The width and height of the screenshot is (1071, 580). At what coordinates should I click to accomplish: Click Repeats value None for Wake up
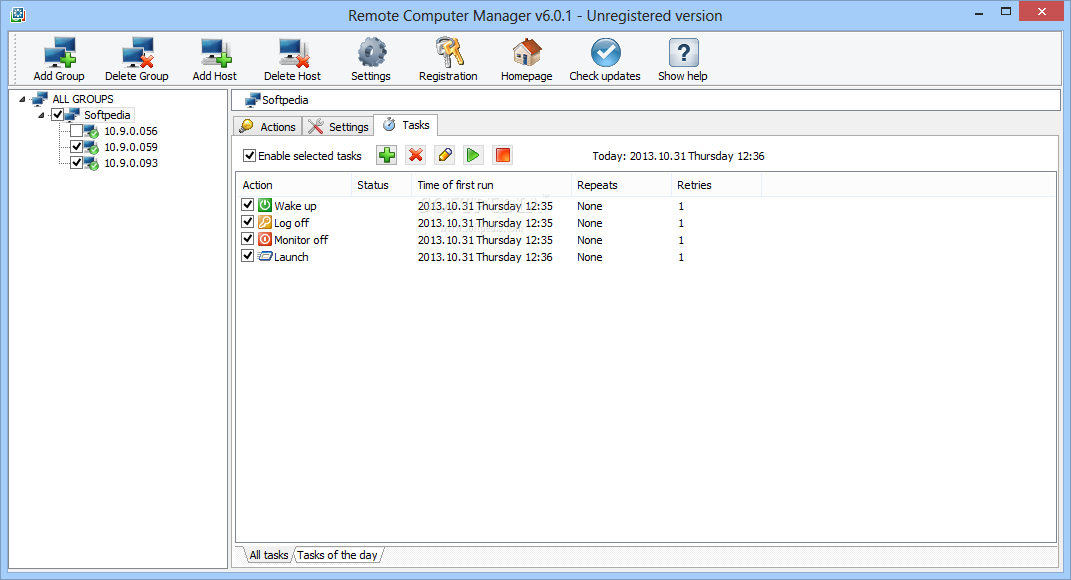pyautogui.click(x=589, y=206)
